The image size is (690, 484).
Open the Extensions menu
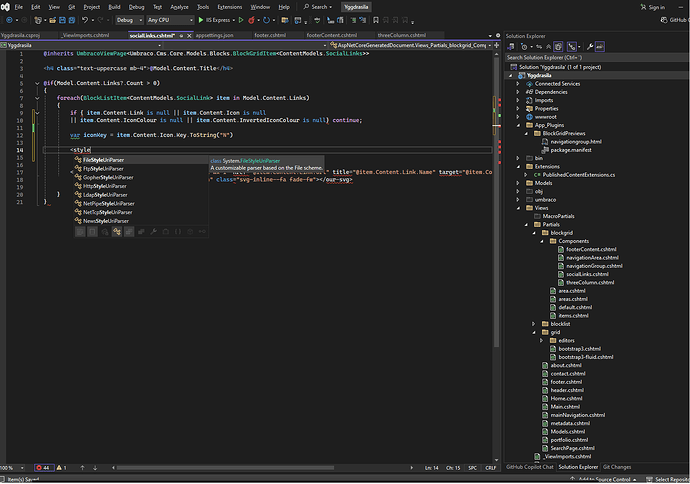coord(229,7)
